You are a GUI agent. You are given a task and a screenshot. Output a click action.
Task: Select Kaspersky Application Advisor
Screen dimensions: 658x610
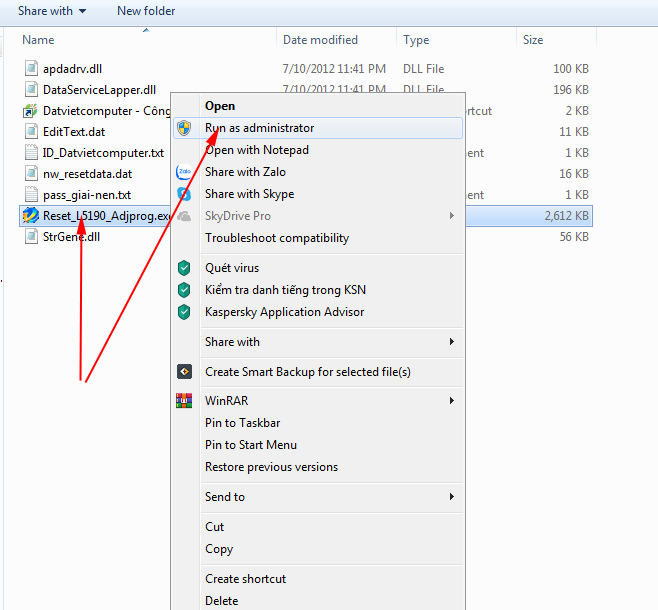point(318,312)
